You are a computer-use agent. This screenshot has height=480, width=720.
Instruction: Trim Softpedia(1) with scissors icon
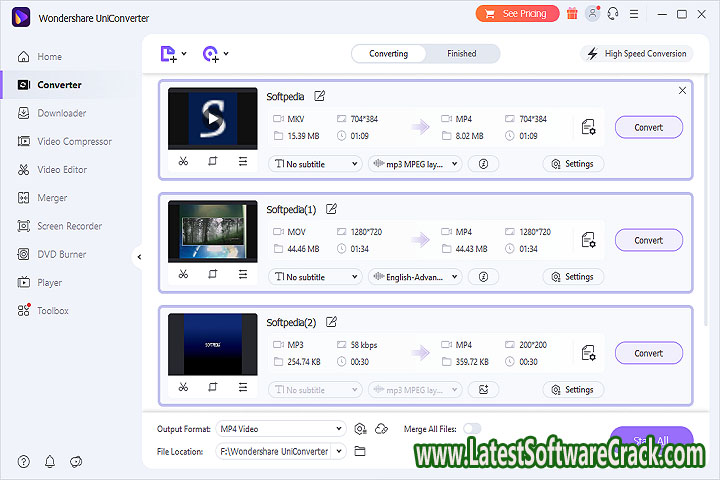pyautogui.click(x=183, y=274)
